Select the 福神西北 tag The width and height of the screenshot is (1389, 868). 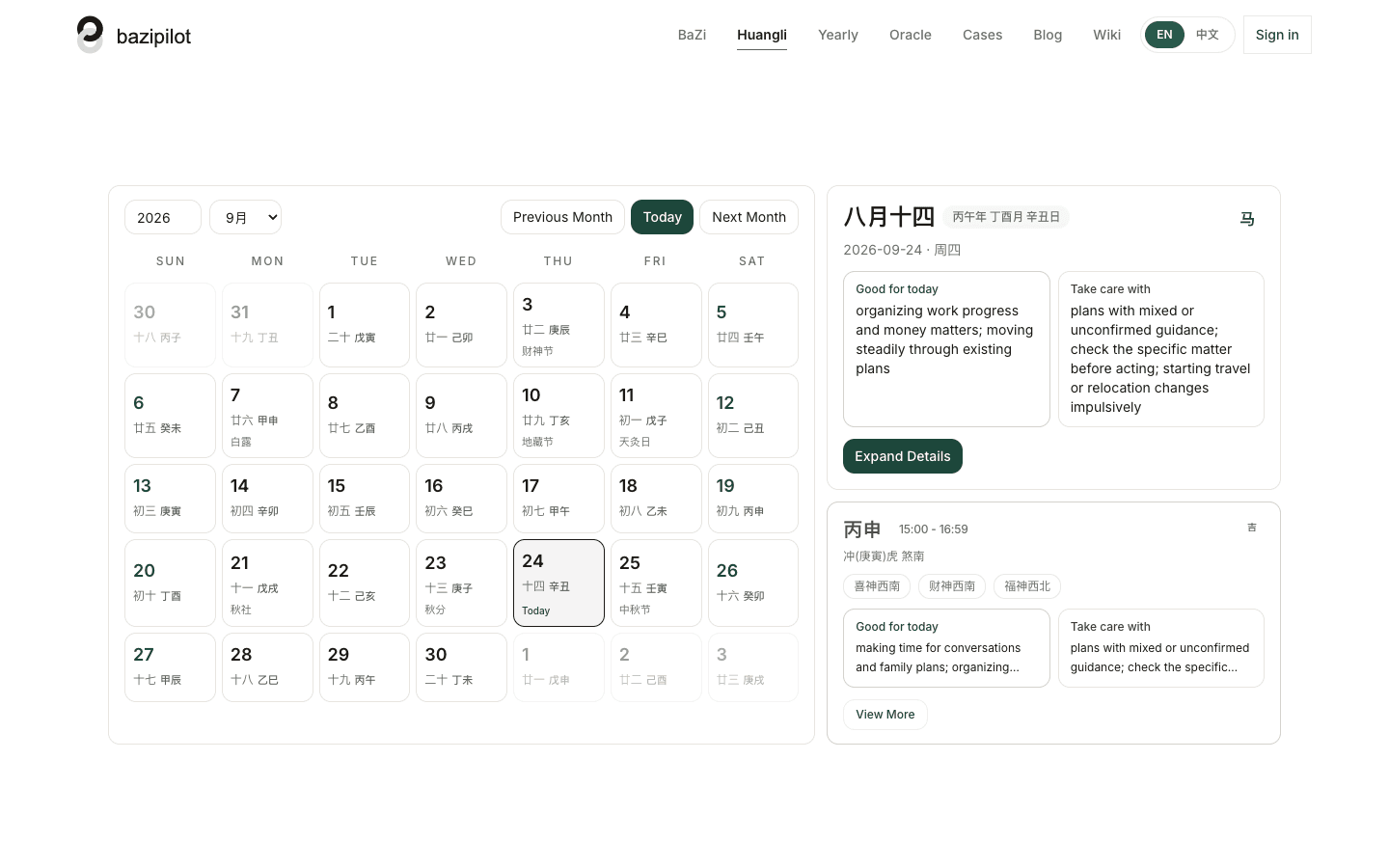point(1027,586)
